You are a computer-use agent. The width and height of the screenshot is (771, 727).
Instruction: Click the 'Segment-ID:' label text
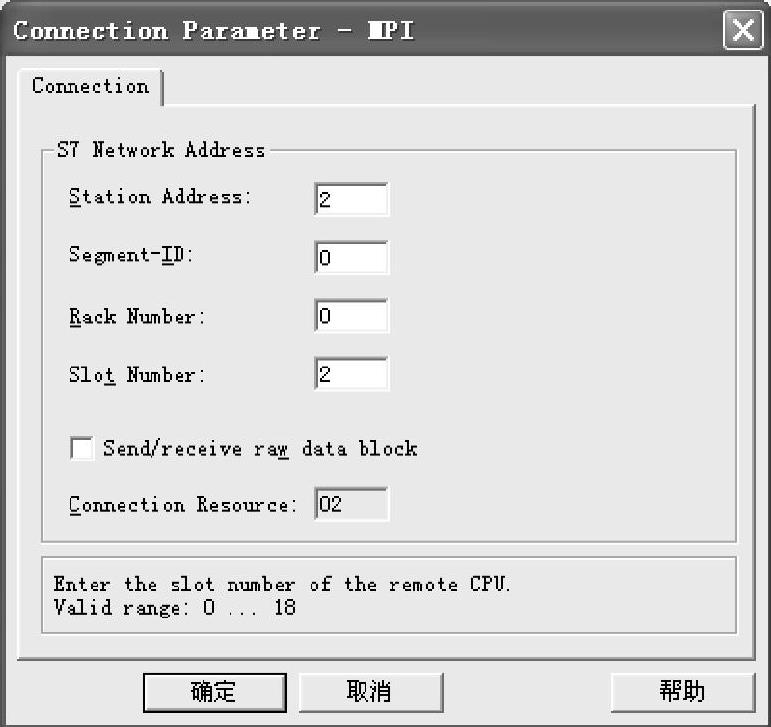(x=131, y=255)
